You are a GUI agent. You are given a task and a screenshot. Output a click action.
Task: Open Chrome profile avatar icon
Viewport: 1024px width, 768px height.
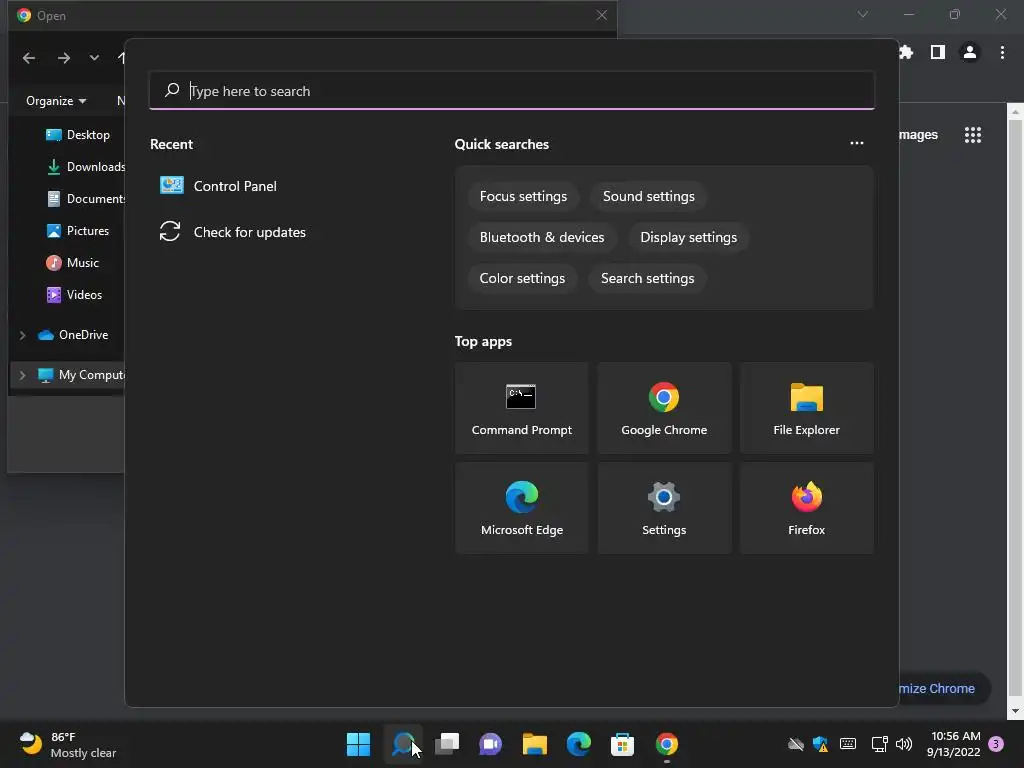click(x=970, y=52)
